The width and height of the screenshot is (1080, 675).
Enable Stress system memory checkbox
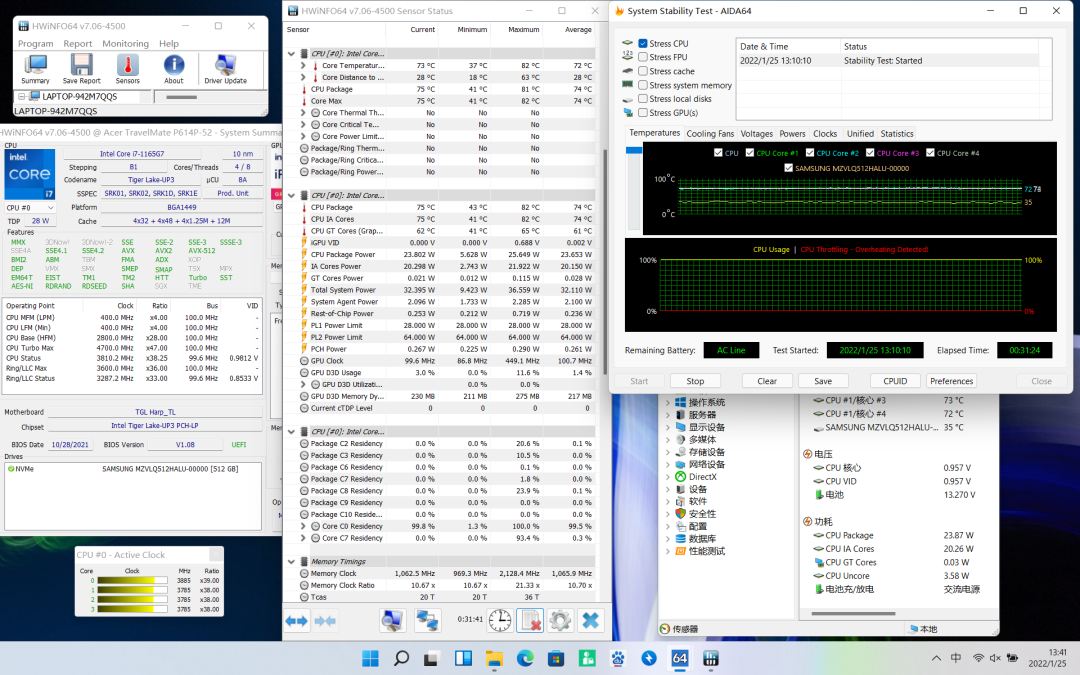click(643, 85)
